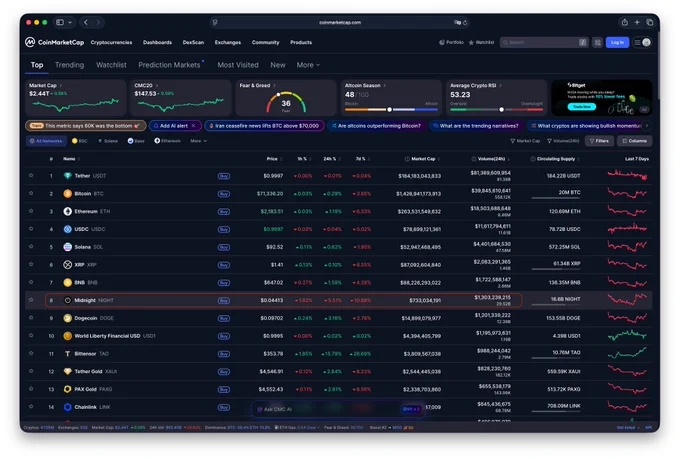Toggle the BSC network filter
Screen dimensions: 680x459
click(x=80, y=141)
